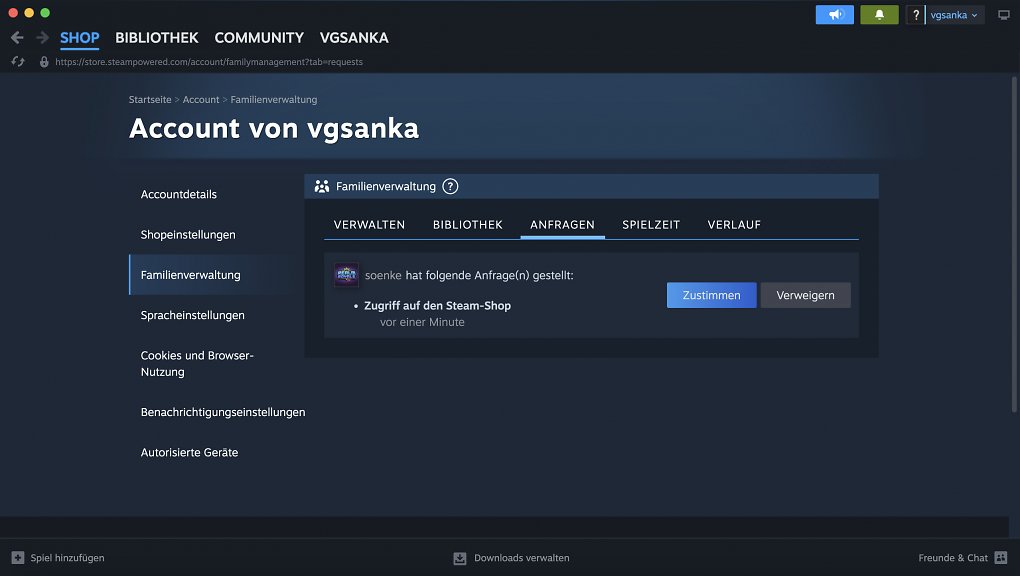Deny request with Verweigern button
The height and width of the screenshot is (576, 1020).
(805, 295)
